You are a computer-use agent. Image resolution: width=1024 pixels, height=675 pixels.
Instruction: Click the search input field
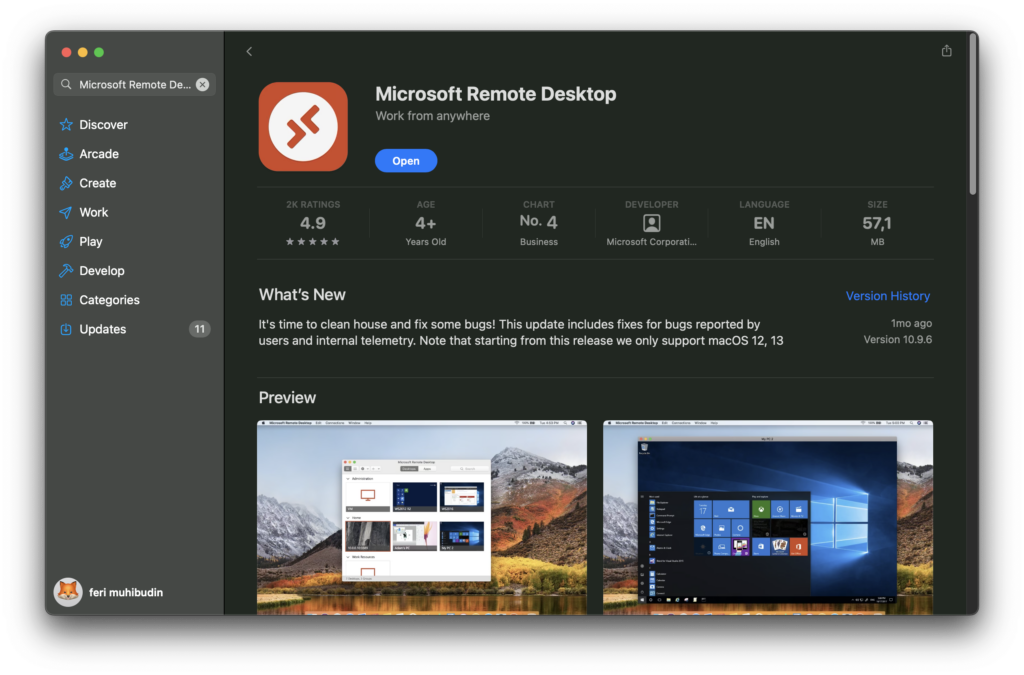pos(134,84)
